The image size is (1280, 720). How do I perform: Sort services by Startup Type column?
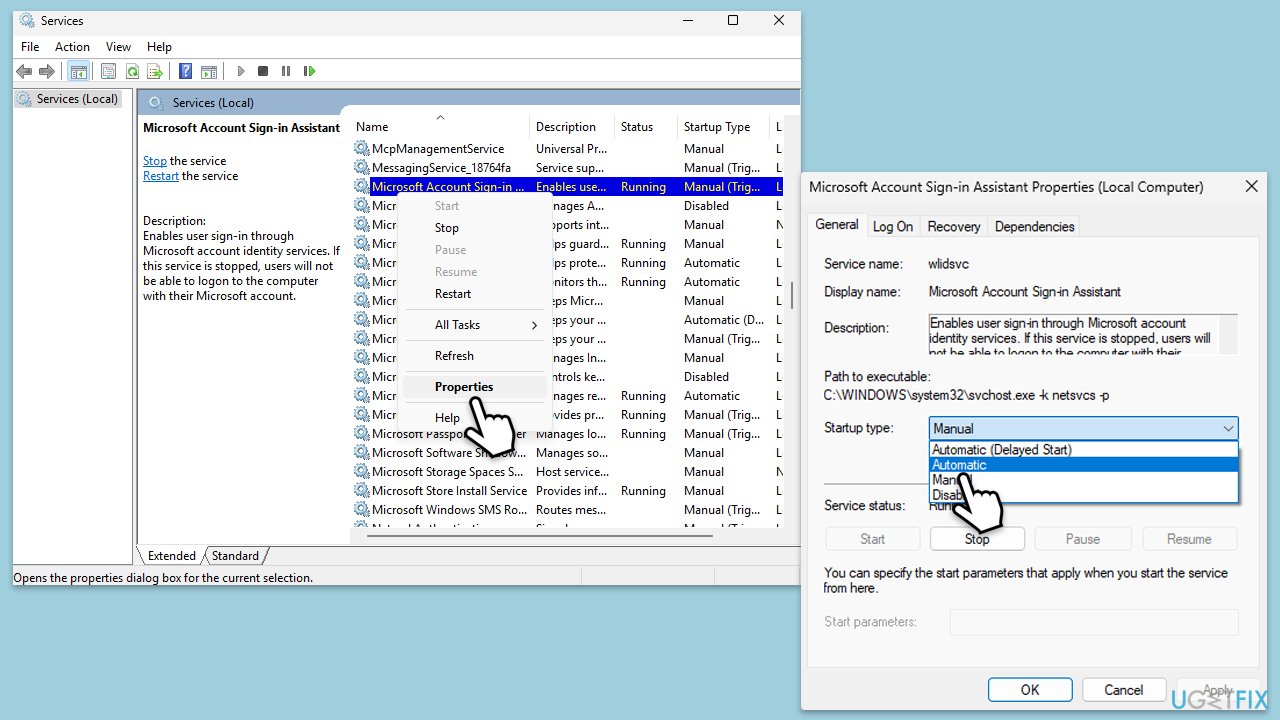click(717, 127)
